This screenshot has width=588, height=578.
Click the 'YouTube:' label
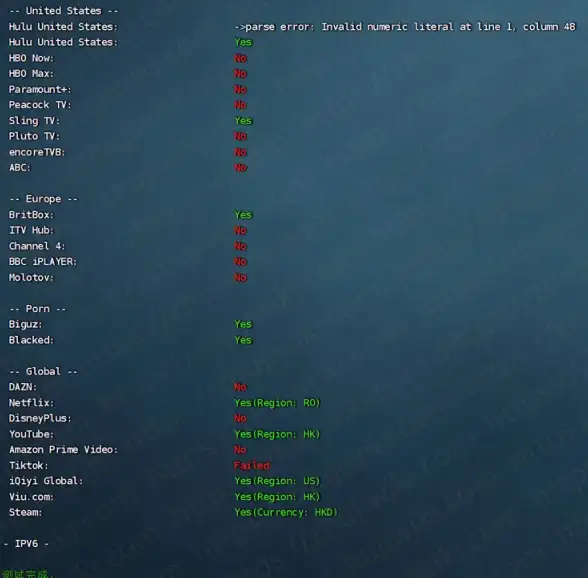32,434
